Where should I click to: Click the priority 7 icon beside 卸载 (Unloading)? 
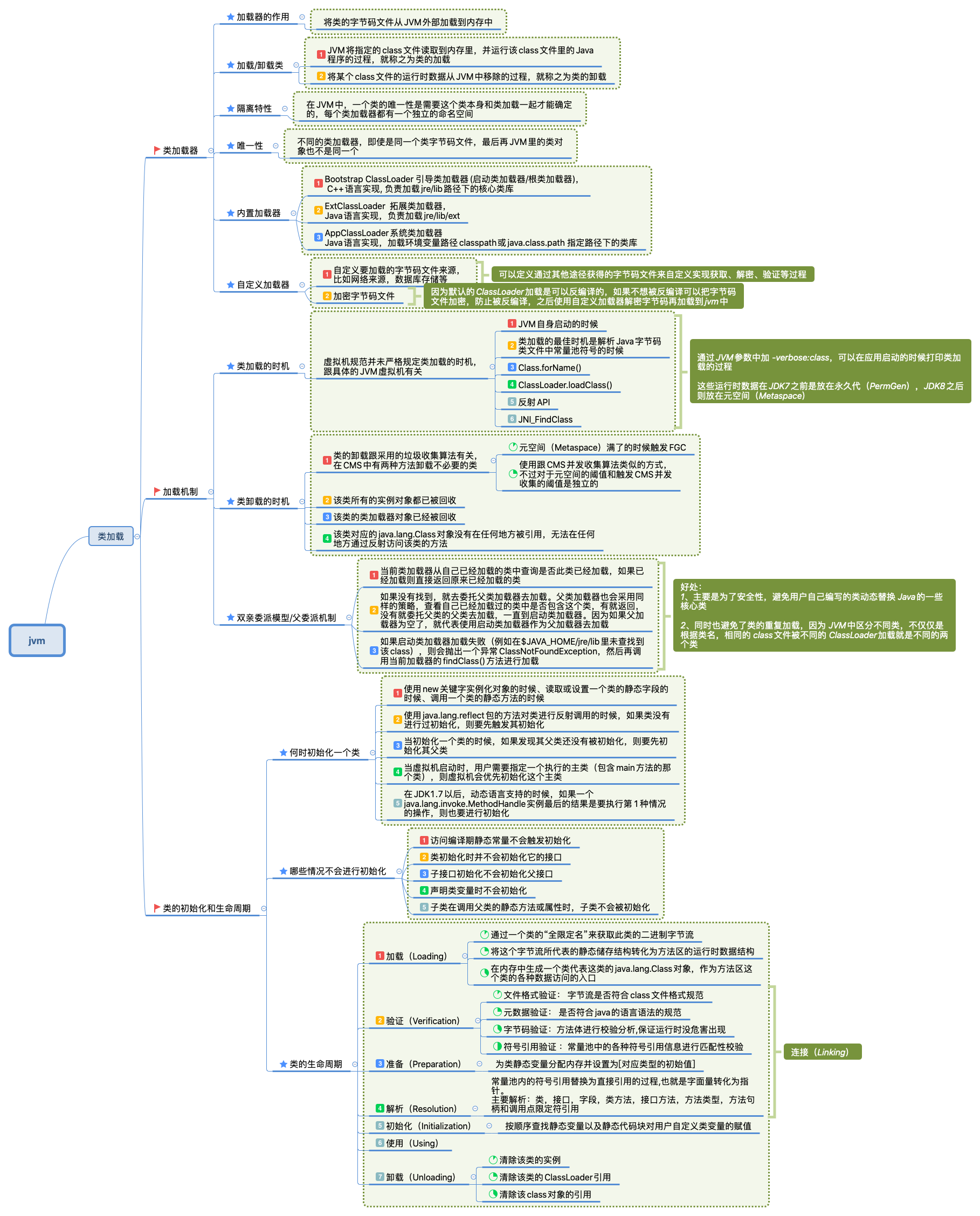click(x=380, y=1177)
